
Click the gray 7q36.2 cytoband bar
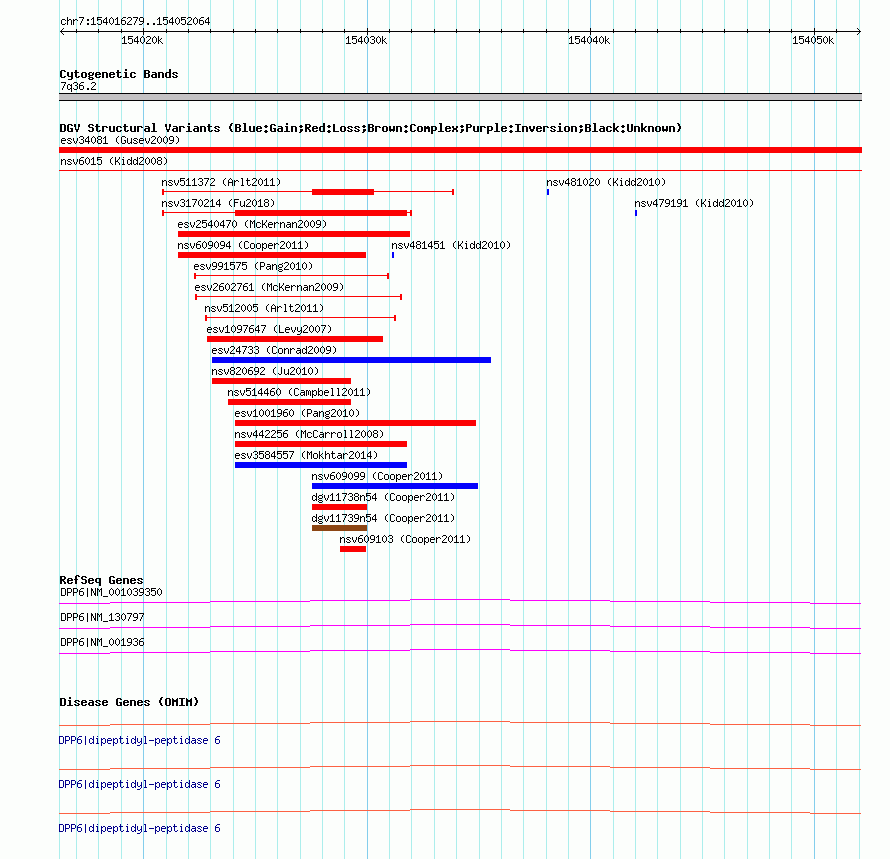point(460,97)
